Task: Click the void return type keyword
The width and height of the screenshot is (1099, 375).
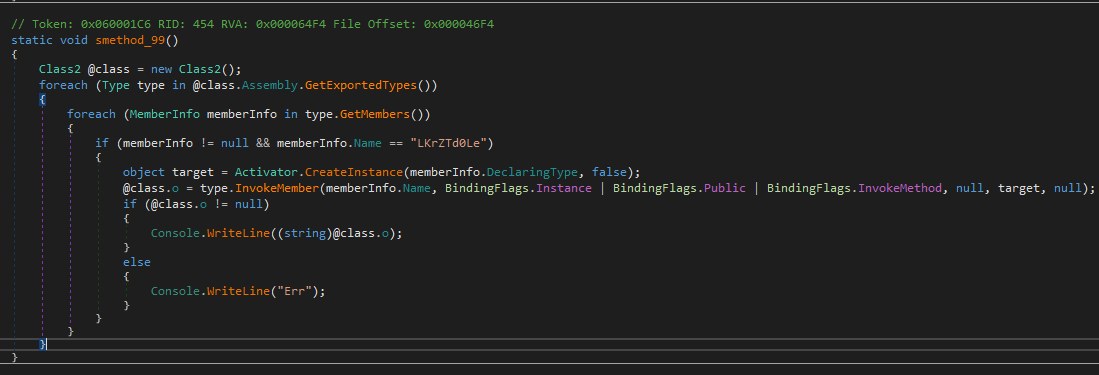Action: point(74,40)
